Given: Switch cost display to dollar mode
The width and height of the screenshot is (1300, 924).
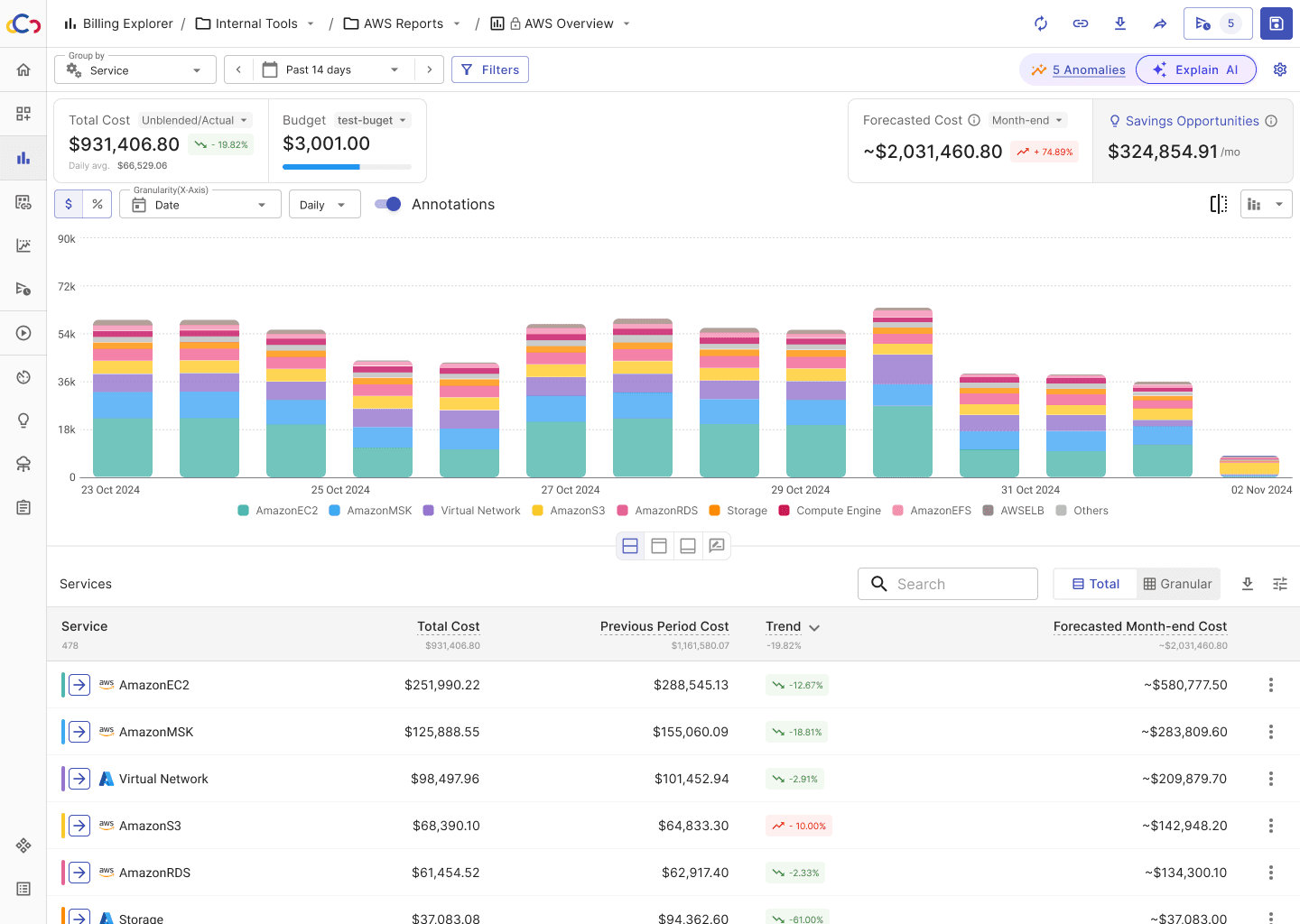Looking at the screenshot, I should click(x=69, y=204).
